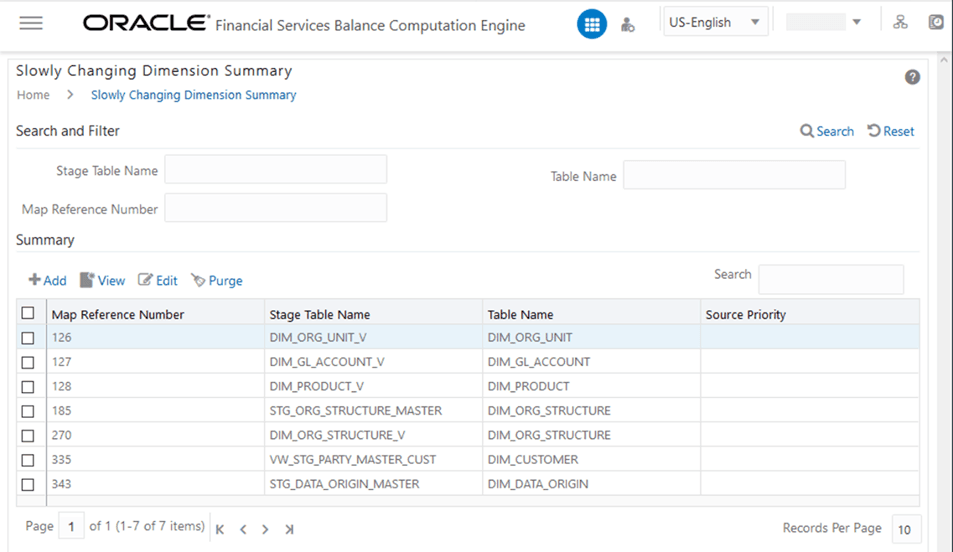Open the applications grid icon
This screenshot has height=552, width=953.
pyautogui.click(x=591, y=24)
